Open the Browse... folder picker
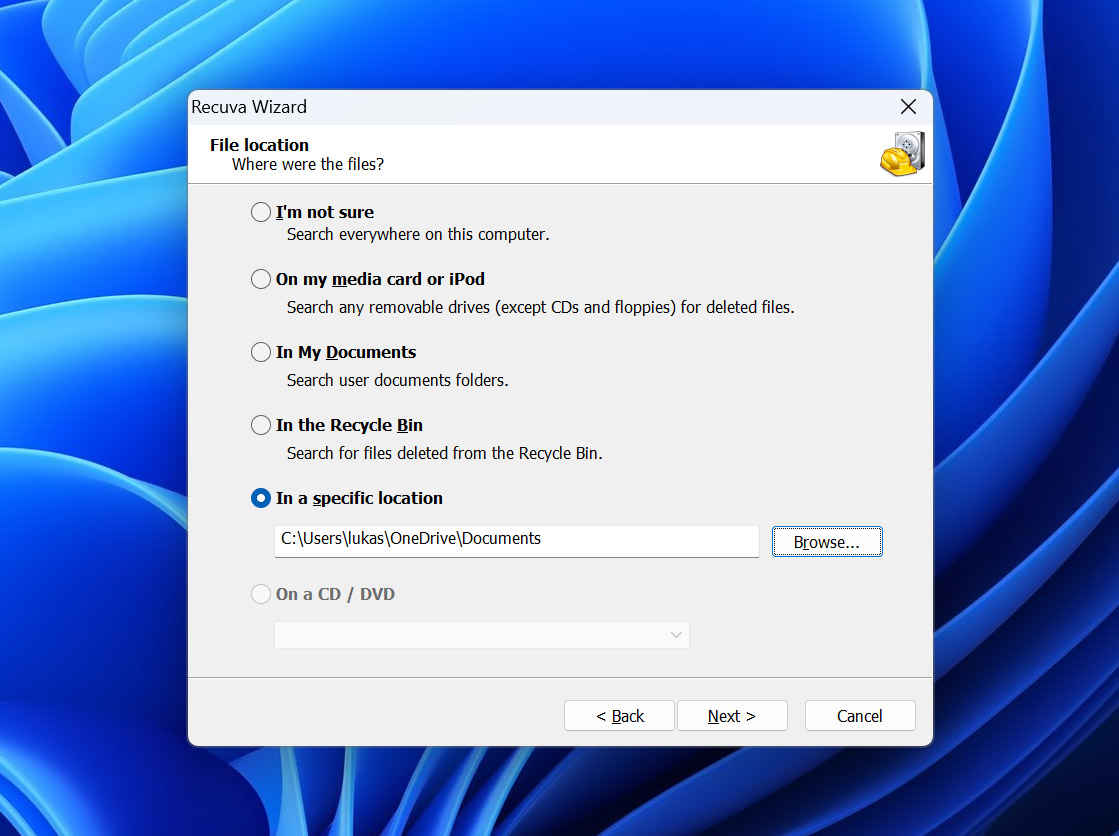The height and width of the screenshot is (836, 1119). (827, 542)
